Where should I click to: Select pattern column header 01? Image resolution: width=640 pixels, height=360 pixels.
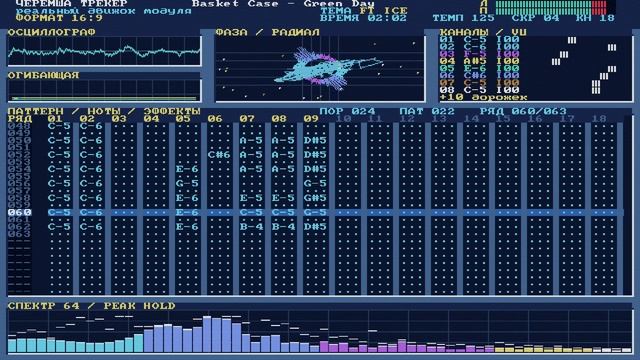(55, 119)
